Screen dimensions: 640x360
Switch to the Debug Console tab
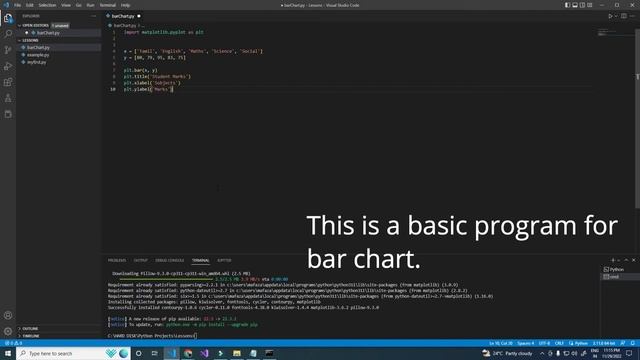point(170,260)
